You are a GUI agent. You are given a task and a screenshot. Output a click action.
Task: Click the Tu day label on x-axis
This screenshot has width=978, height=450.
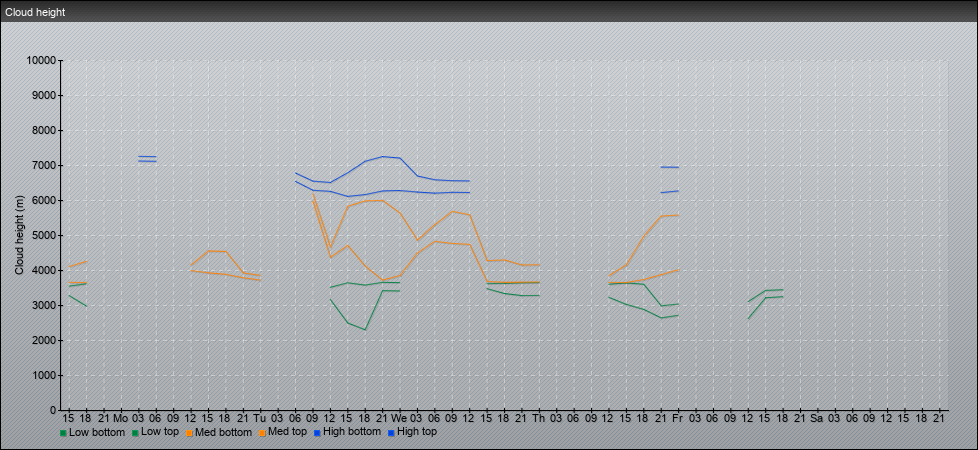tap(260, 419)
